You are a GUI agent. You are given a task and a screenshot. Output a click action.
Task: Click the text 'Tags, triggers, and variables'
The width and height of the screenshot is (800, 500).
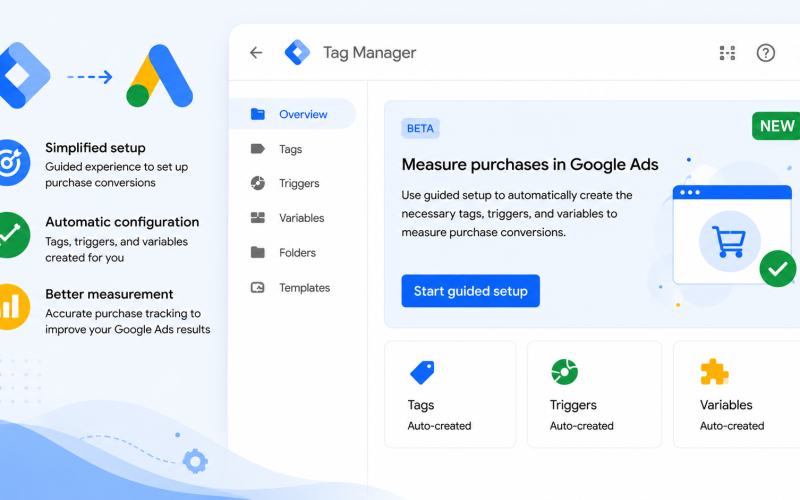click(x=116, y=241)
